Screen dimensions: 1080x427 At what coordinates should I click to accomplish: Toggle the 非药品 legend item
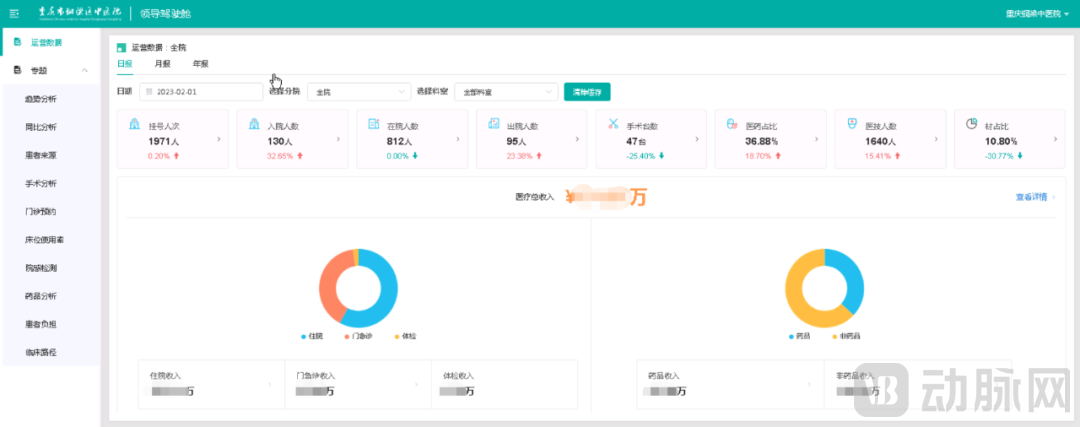847,337
